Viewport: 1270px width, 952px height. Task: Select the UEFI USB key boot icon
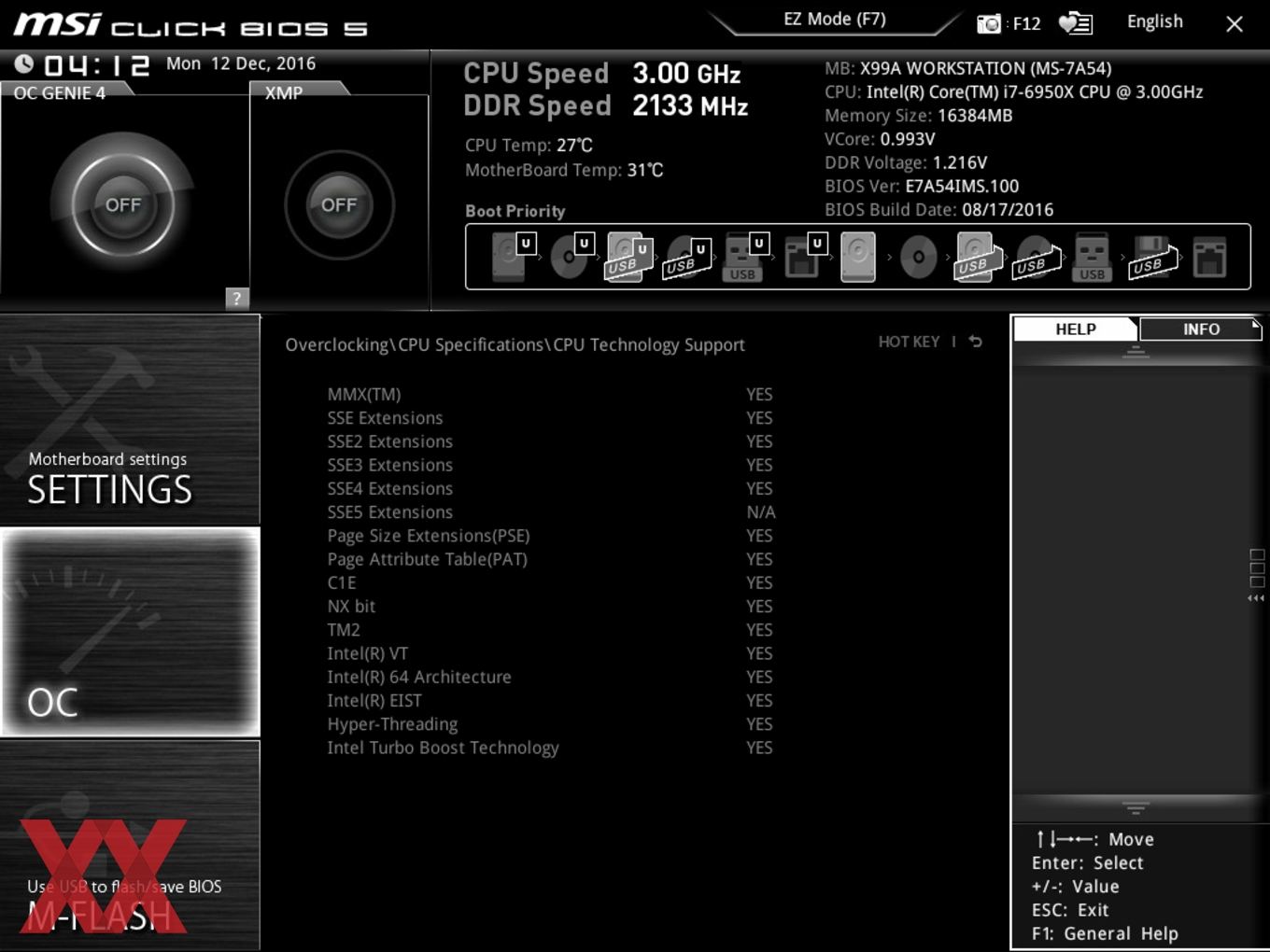tap(745, 257)
